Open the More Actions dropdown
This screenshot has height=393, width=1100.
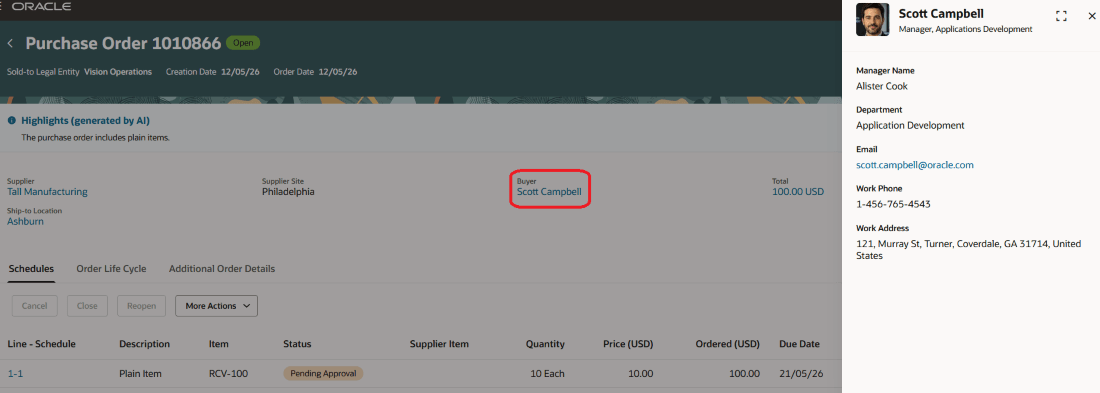pos(217,306)
